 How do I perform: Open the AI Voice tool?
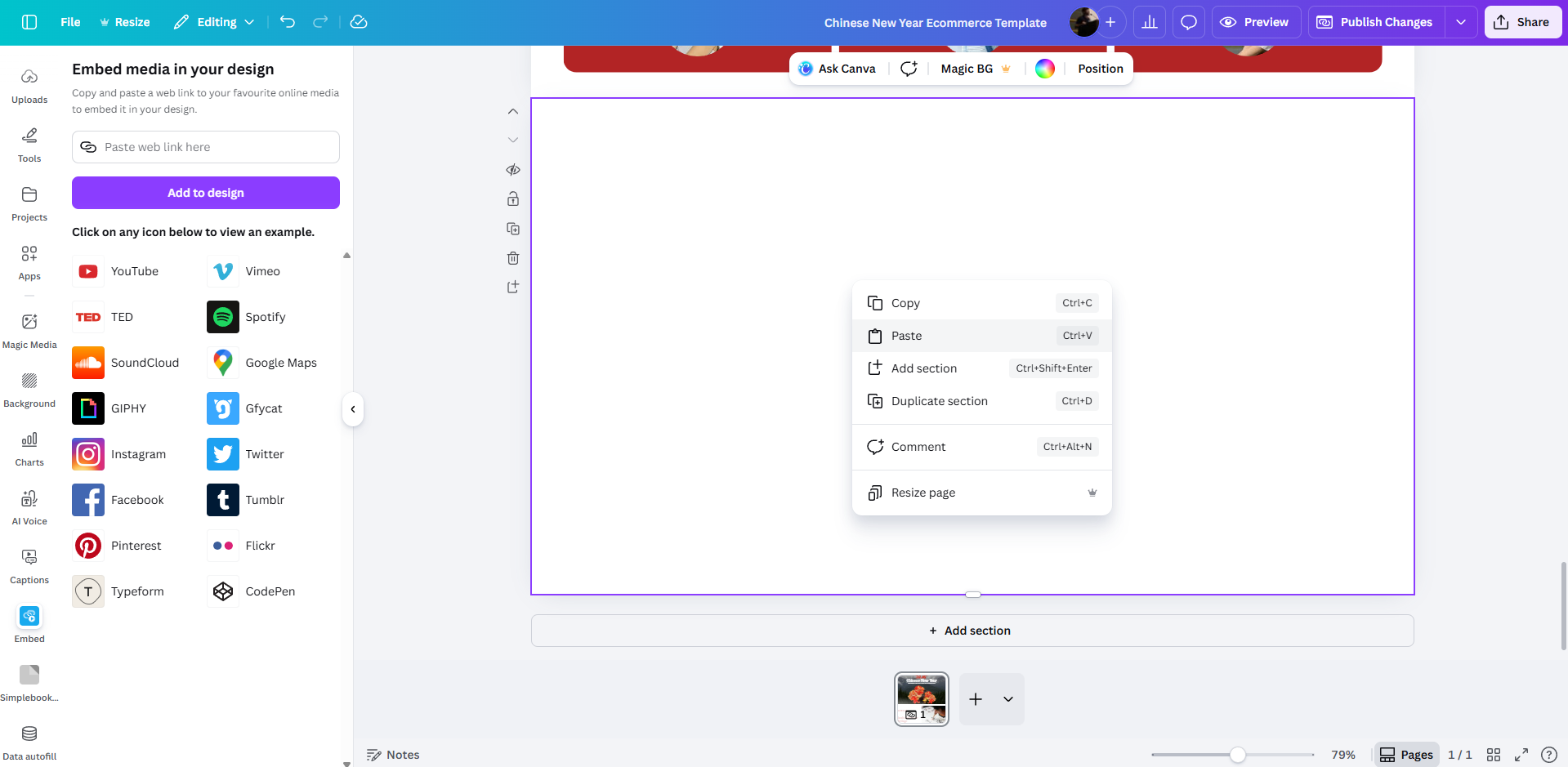click(29, 507)
